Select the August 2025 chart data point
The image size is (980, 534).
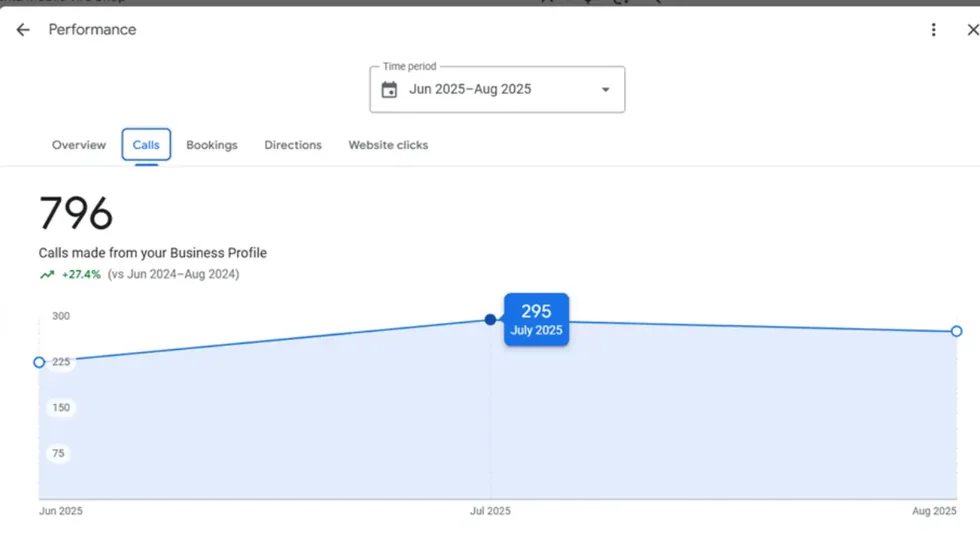point(956,331)
